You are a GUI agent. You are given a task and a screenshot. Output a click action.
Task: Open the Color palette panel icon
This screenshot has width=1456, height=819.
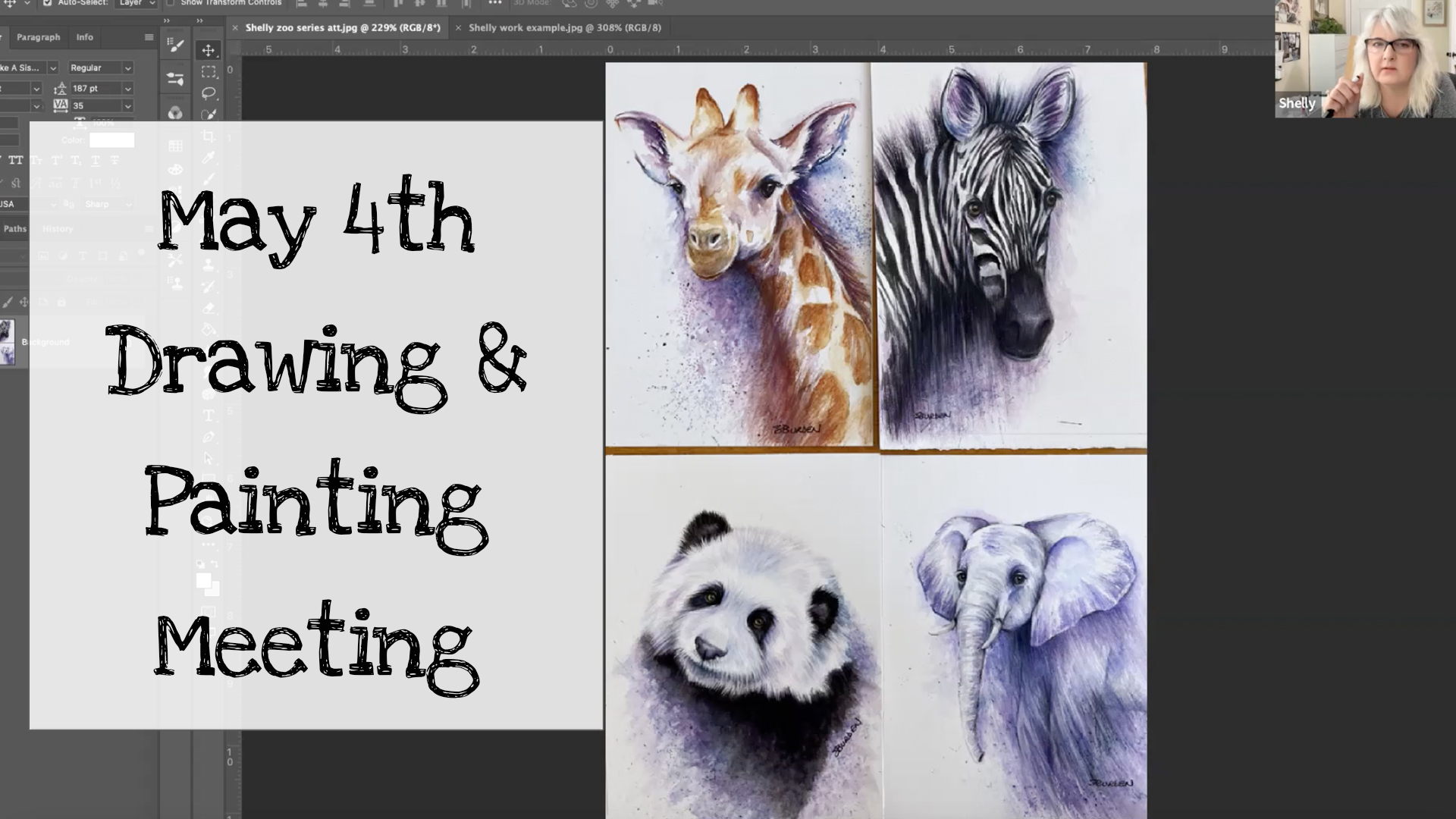(x=176, y=170)
